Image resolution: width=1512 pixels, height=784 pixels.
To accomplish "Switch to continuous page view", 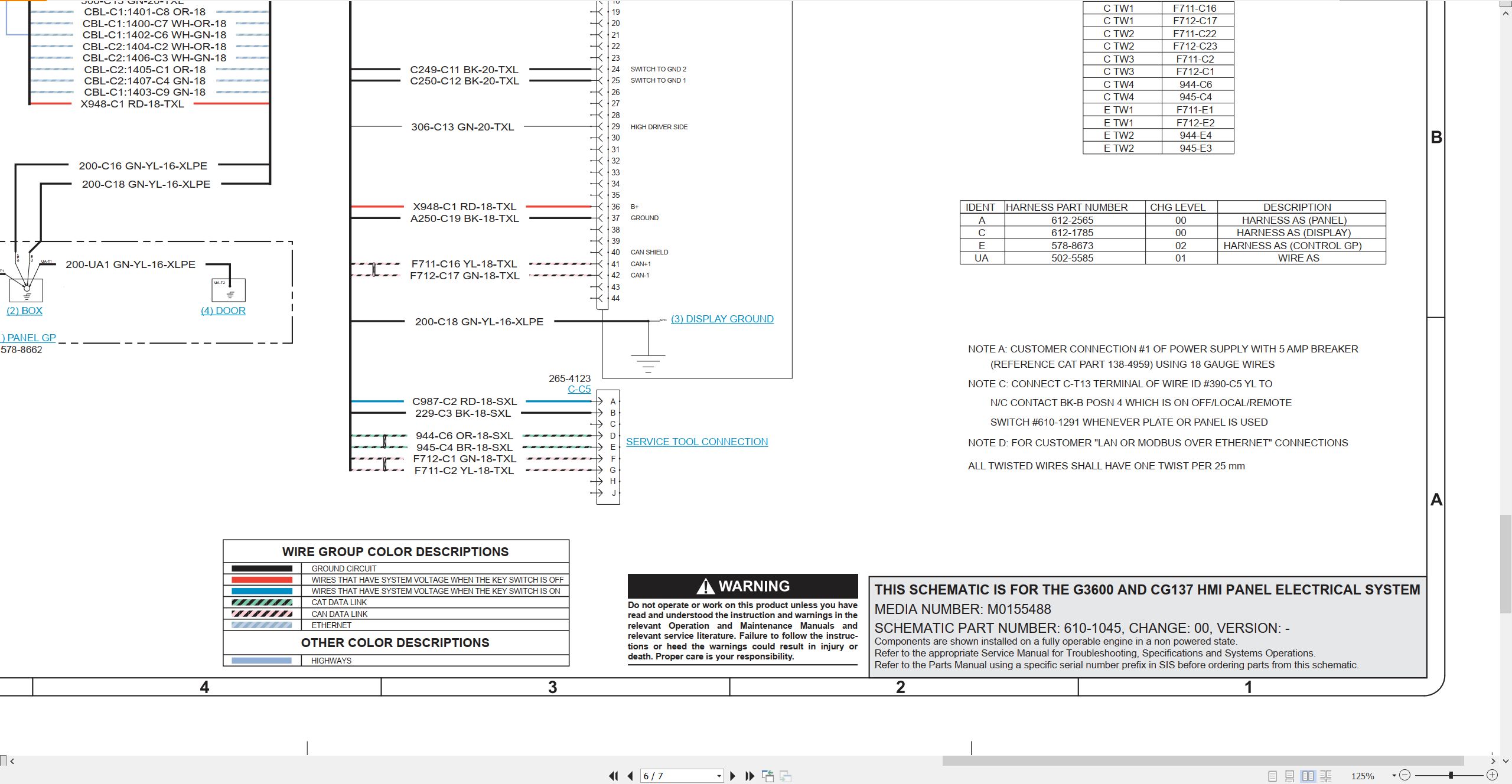I will click(x=1289, y=776).
